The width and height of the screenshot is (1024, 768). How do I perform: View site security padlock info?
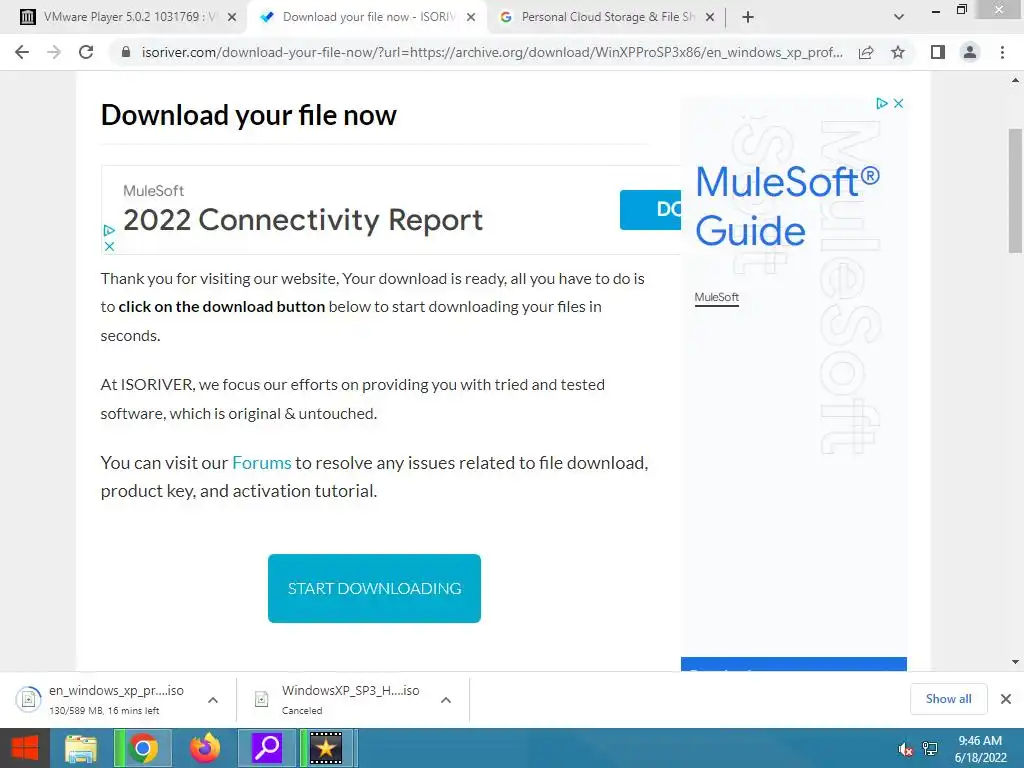[126, 52]
